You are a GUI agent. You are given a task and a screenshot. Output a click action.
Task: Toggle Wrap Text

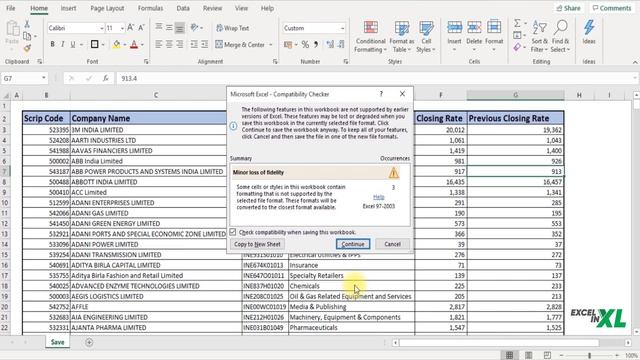tap(232, 28)
